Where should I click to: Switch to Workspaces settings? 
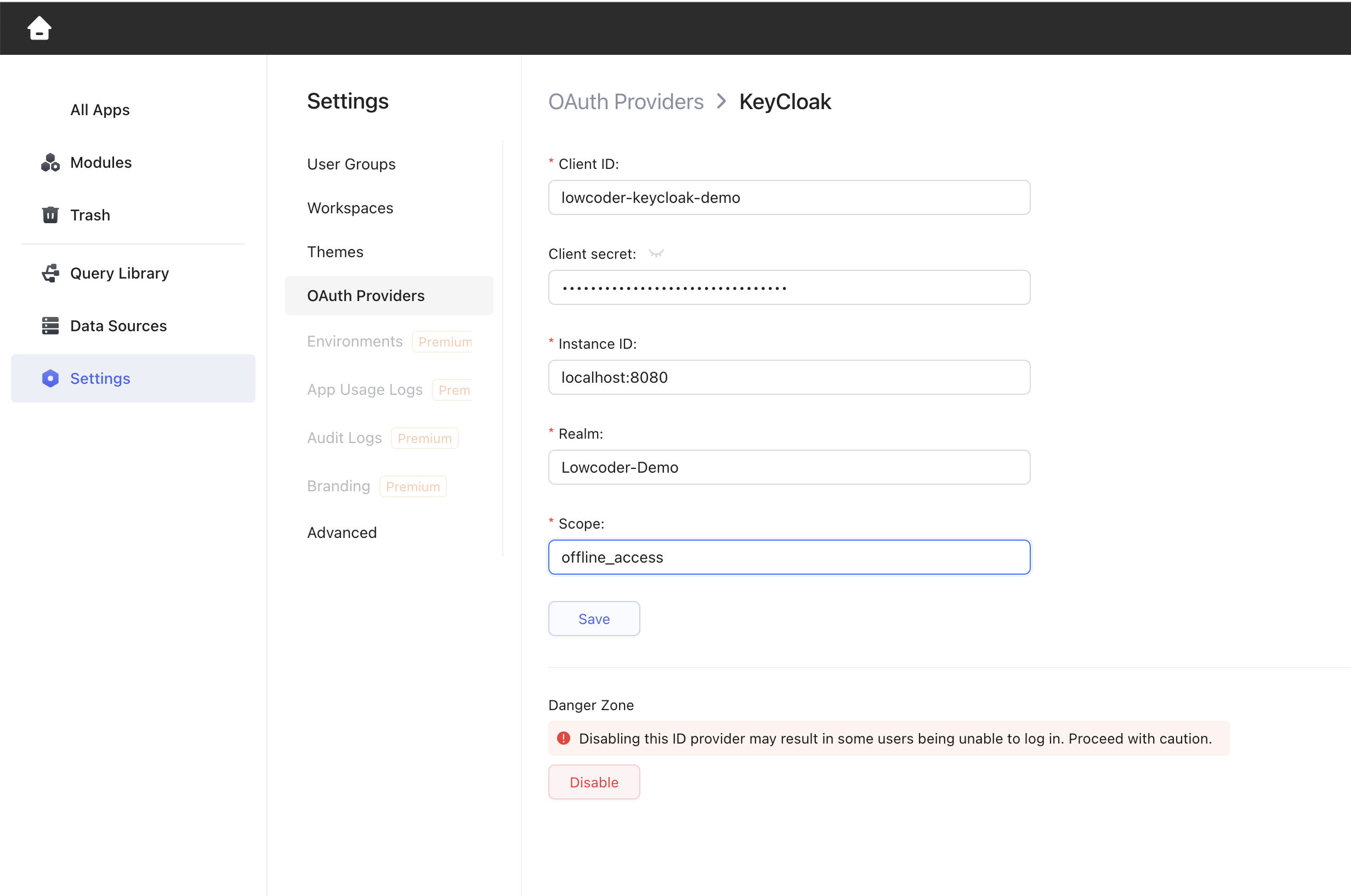(350, 208)
